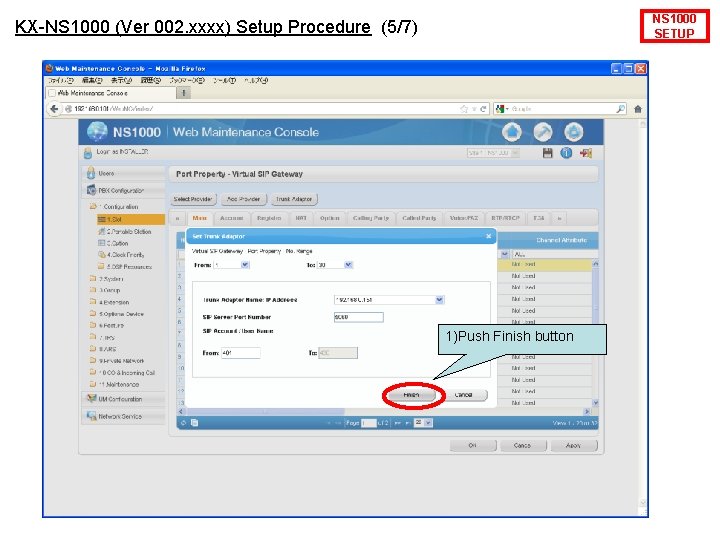
Task: Click the Firefox back arrow
Action: (54, 109)
